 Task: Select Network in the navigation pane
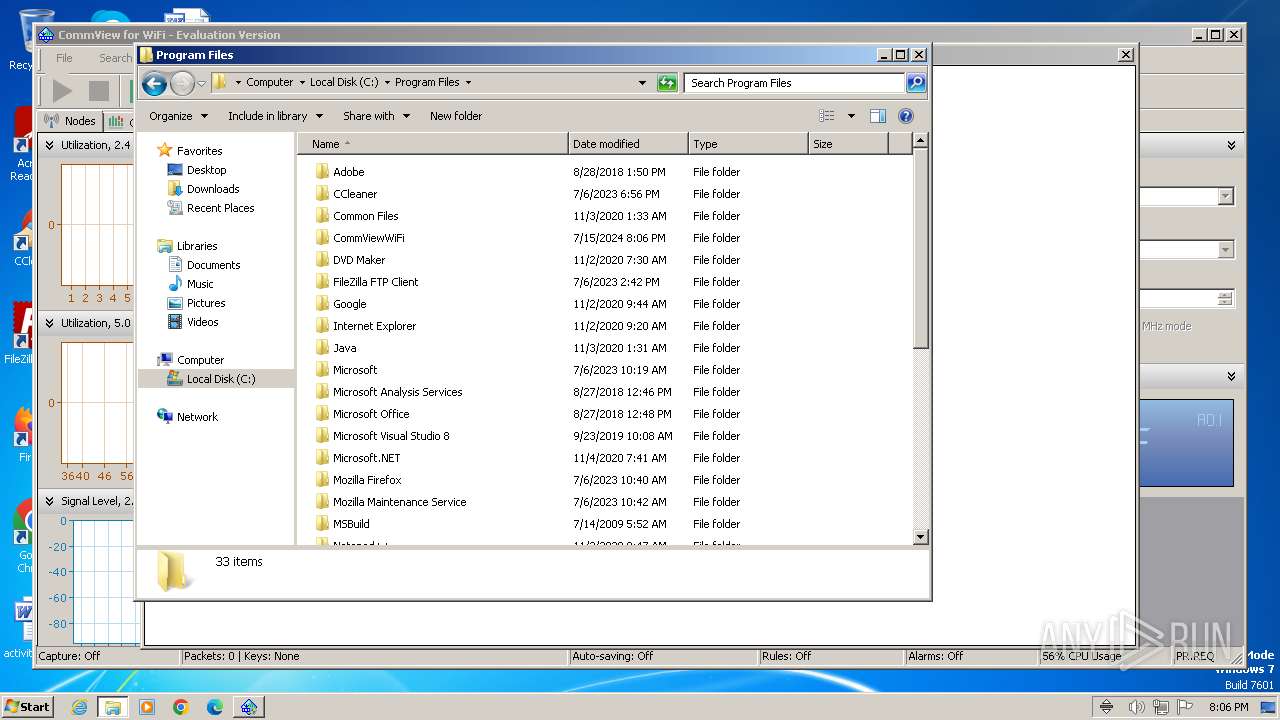pyautogui.click(x=197, y=417)
